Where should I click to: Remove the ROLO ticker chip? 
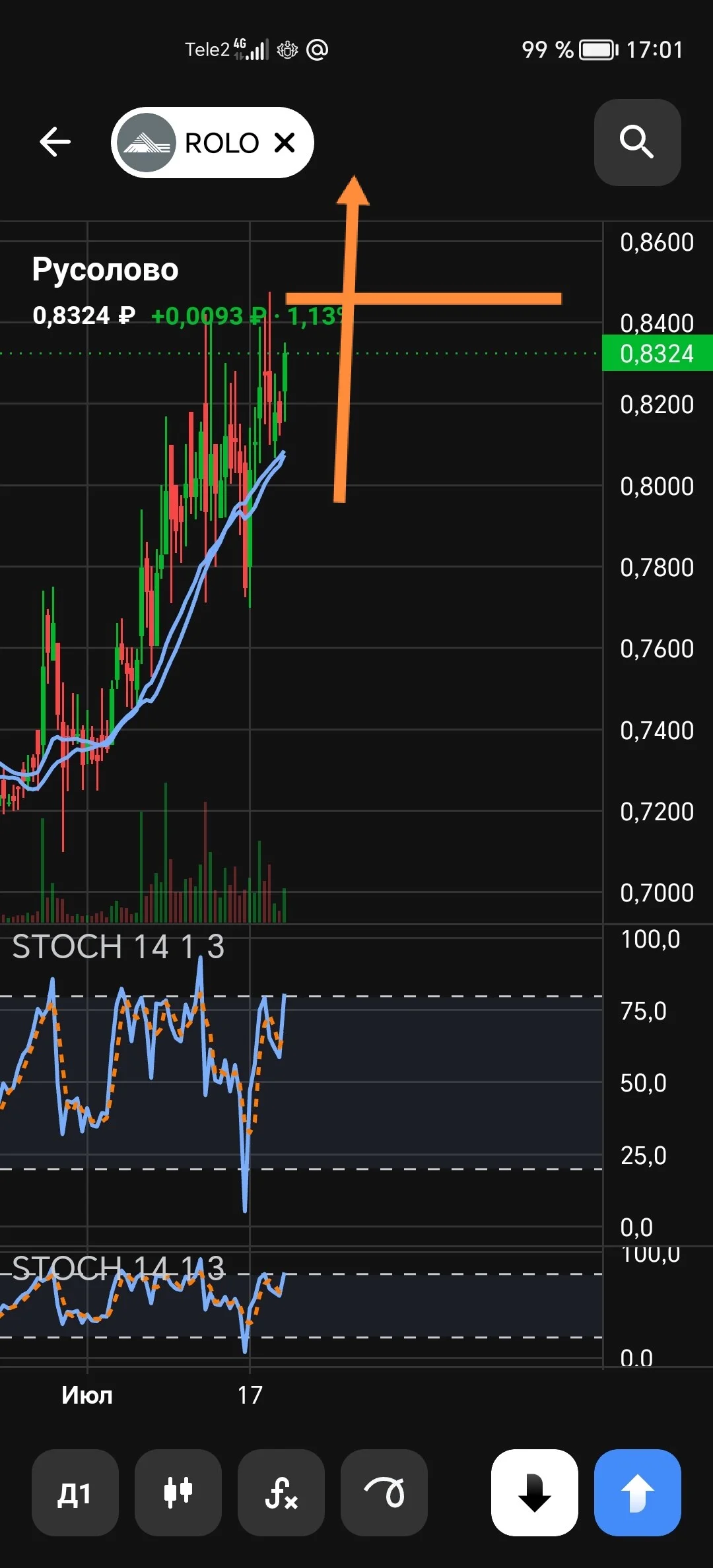(285, 143)
